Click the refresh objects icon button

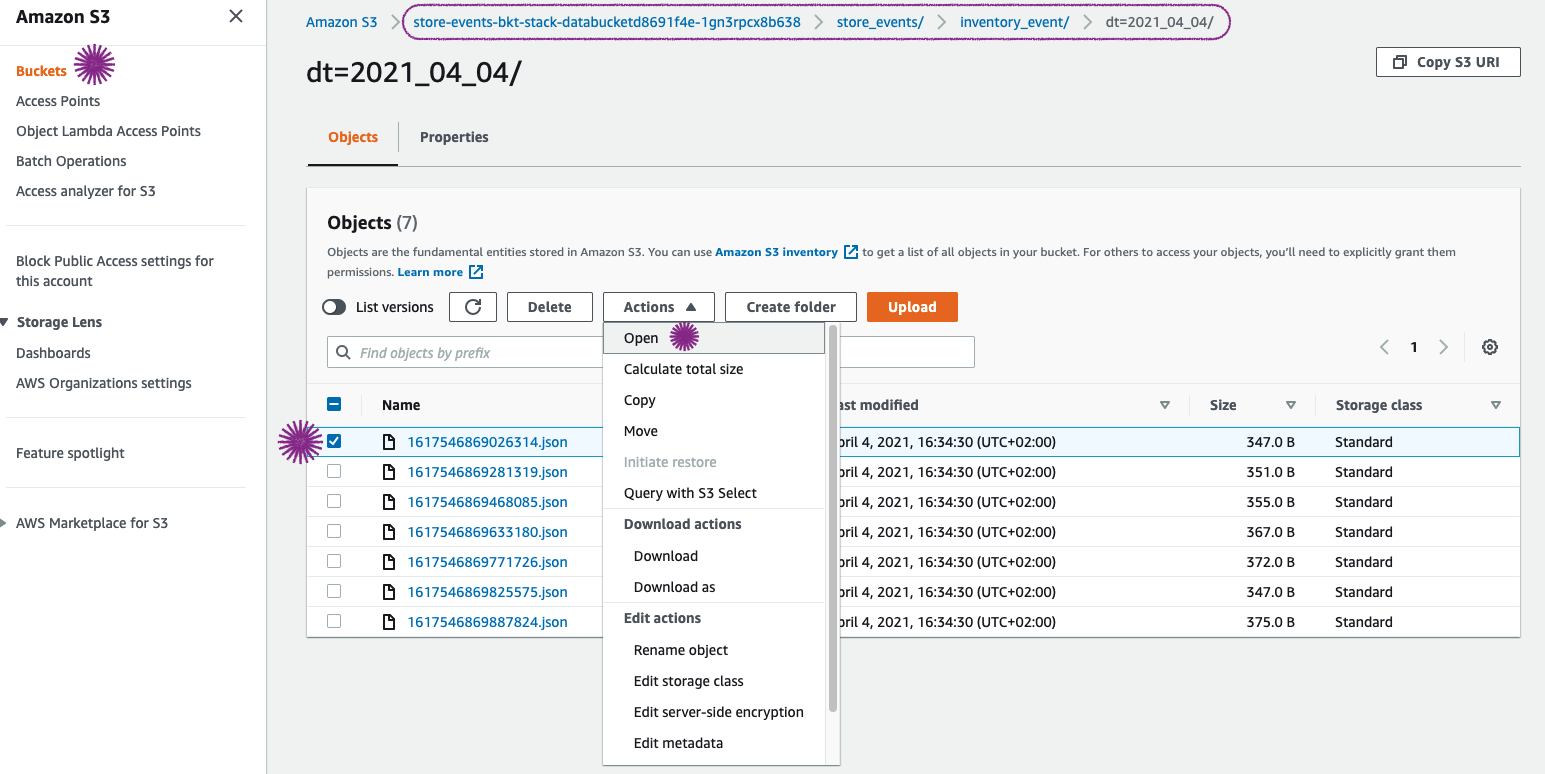[x=473, y=307]
